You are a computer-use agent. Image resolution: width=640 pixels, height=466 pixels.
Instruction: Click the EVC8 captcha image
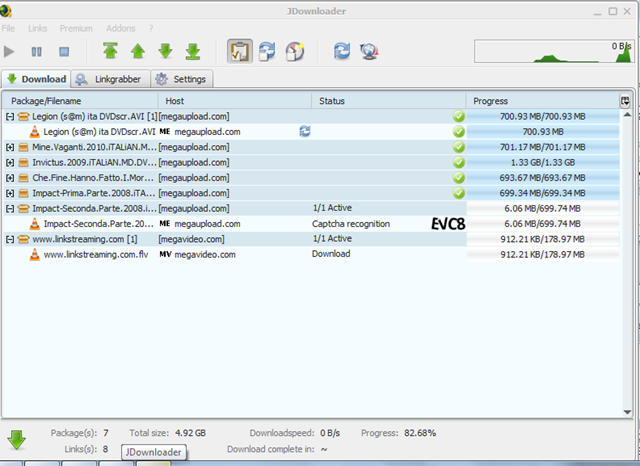(448, 224)
